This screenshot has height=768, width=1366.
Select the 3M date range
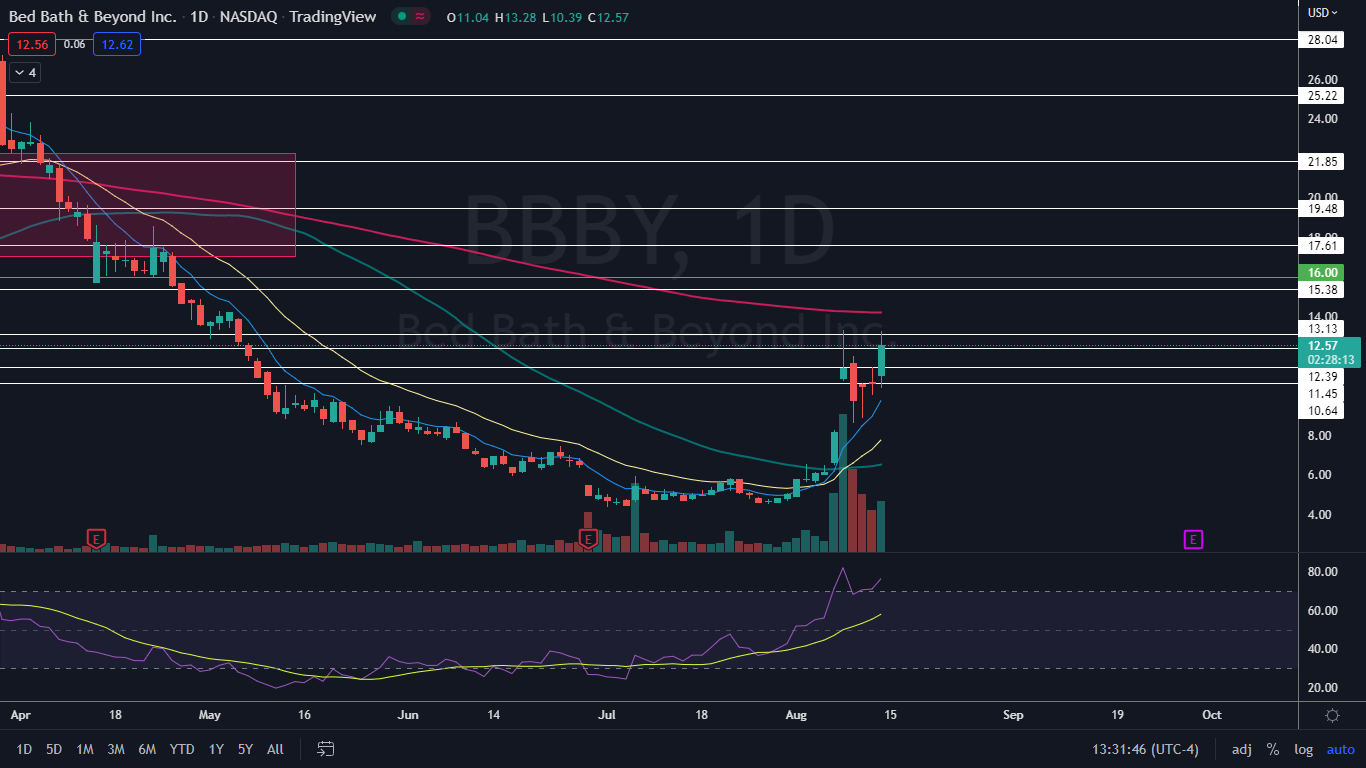(x=116, y=749)
